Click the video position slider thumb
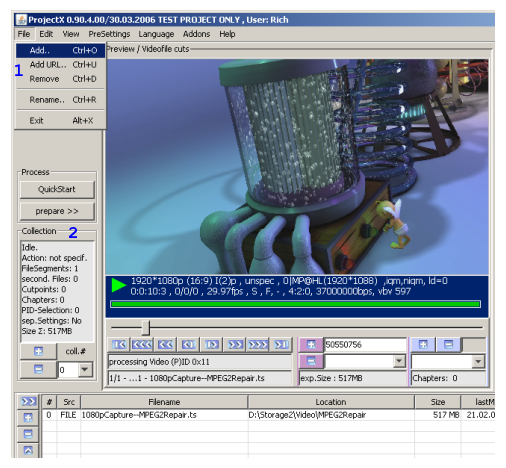 (x=146, y=328)
